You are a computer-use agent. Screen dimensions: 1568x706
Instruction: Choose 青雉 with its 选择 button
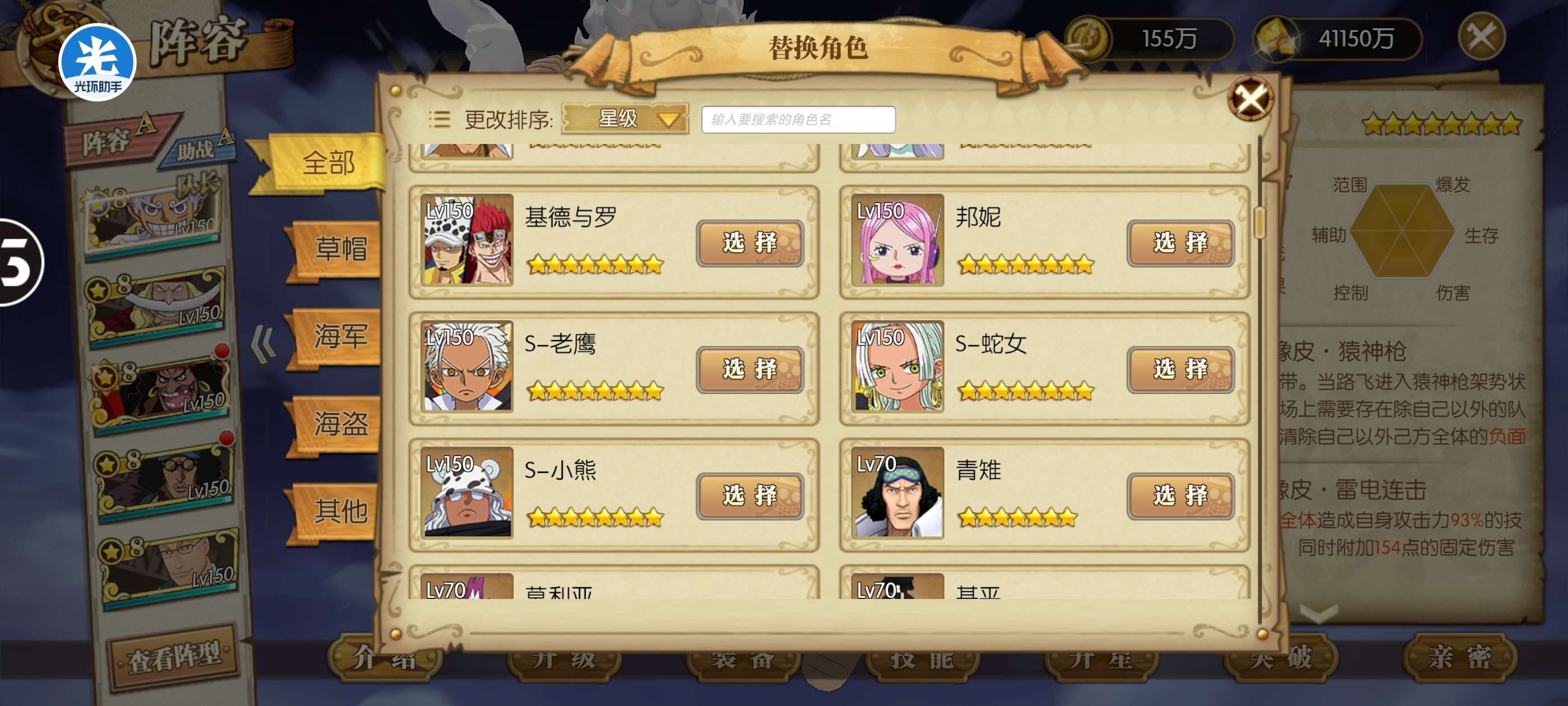(x=1180, y=496)
